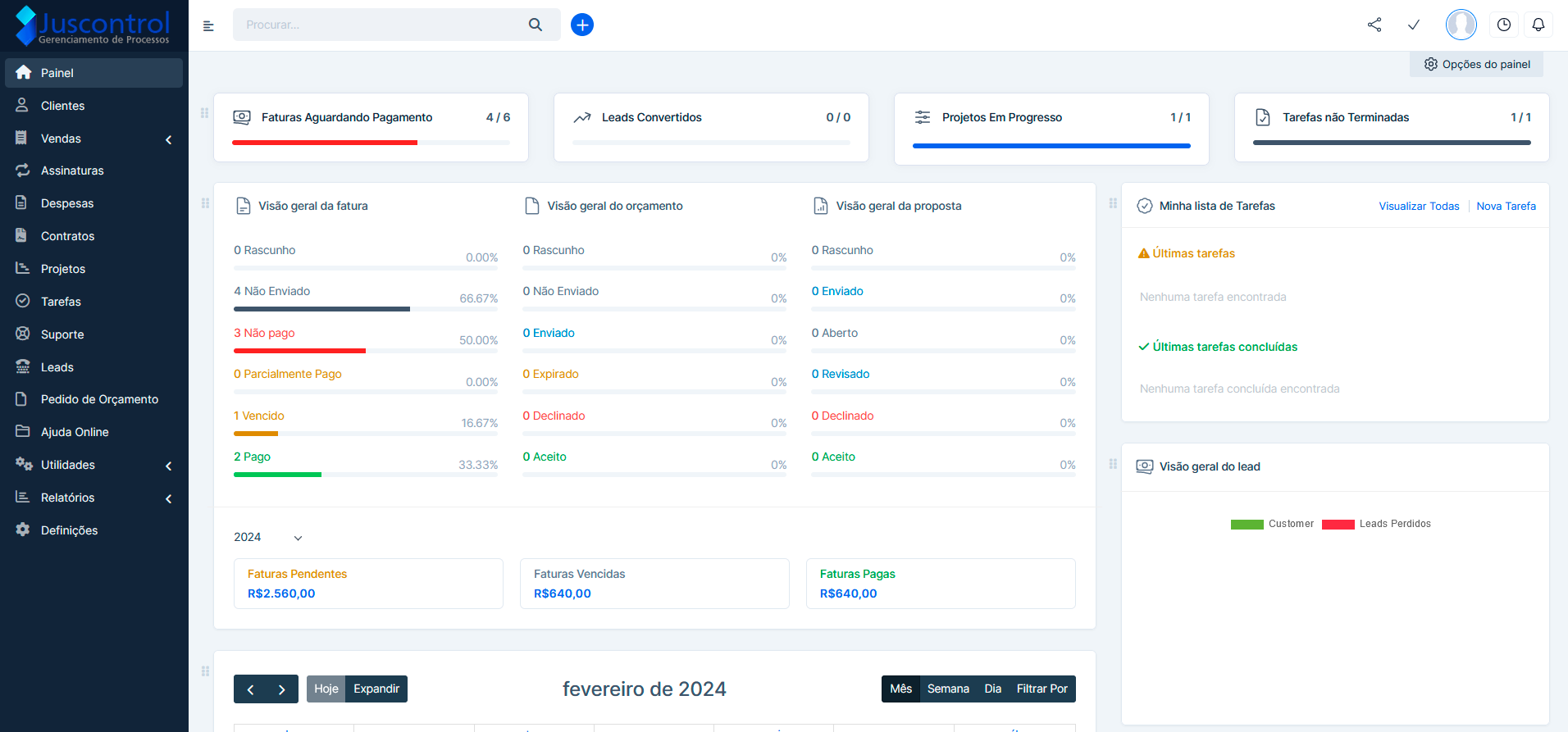Viewport: 1568px width, 732px height.
Task: Click the Tarefas não Terminadas dark progress bar
Action: (x=1392, y=143)
